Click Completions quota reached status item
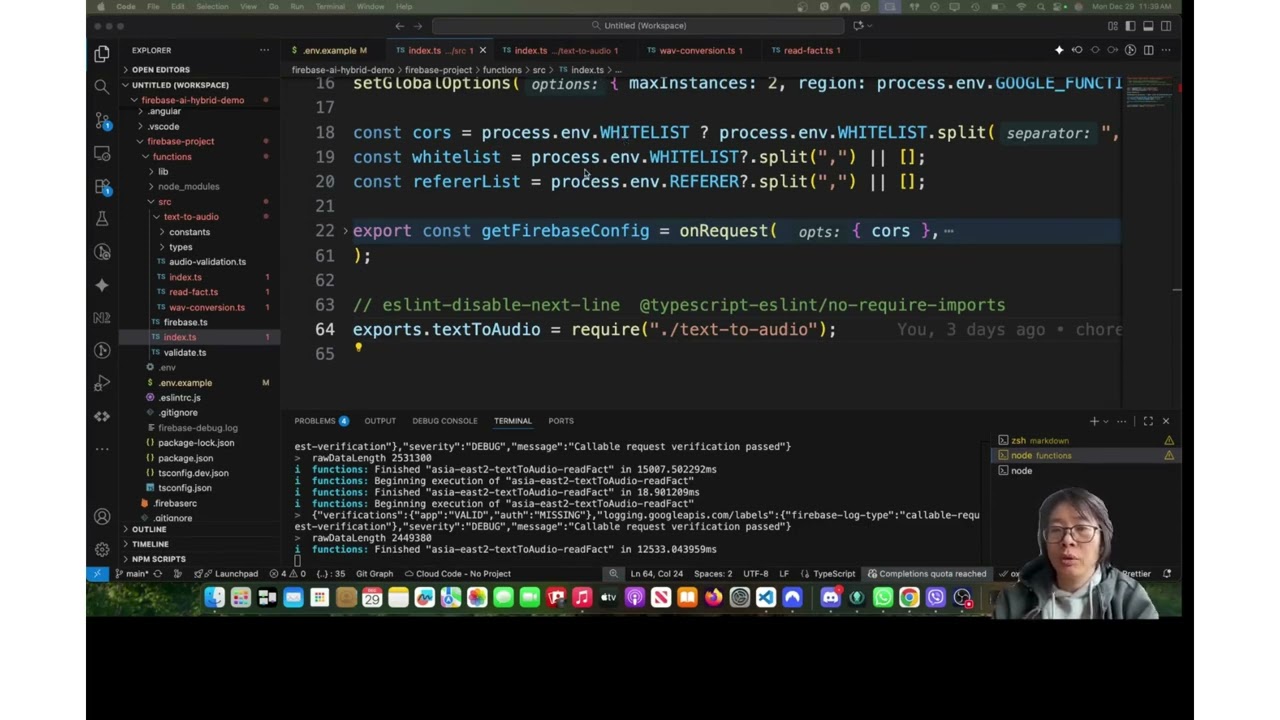1280x720 pixels. point(926,574)
